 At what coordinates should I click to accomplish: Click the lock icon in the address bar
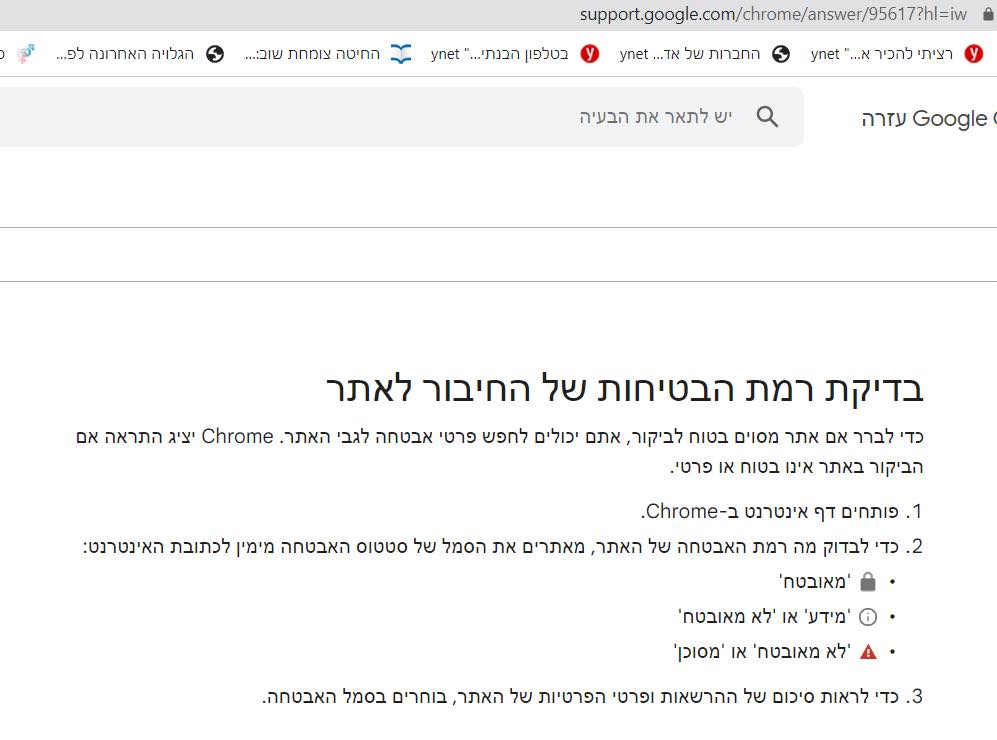coord(988,14)
